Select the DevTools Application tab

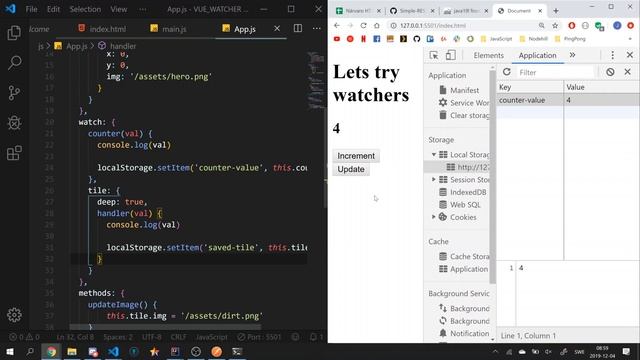coord(537,56)
